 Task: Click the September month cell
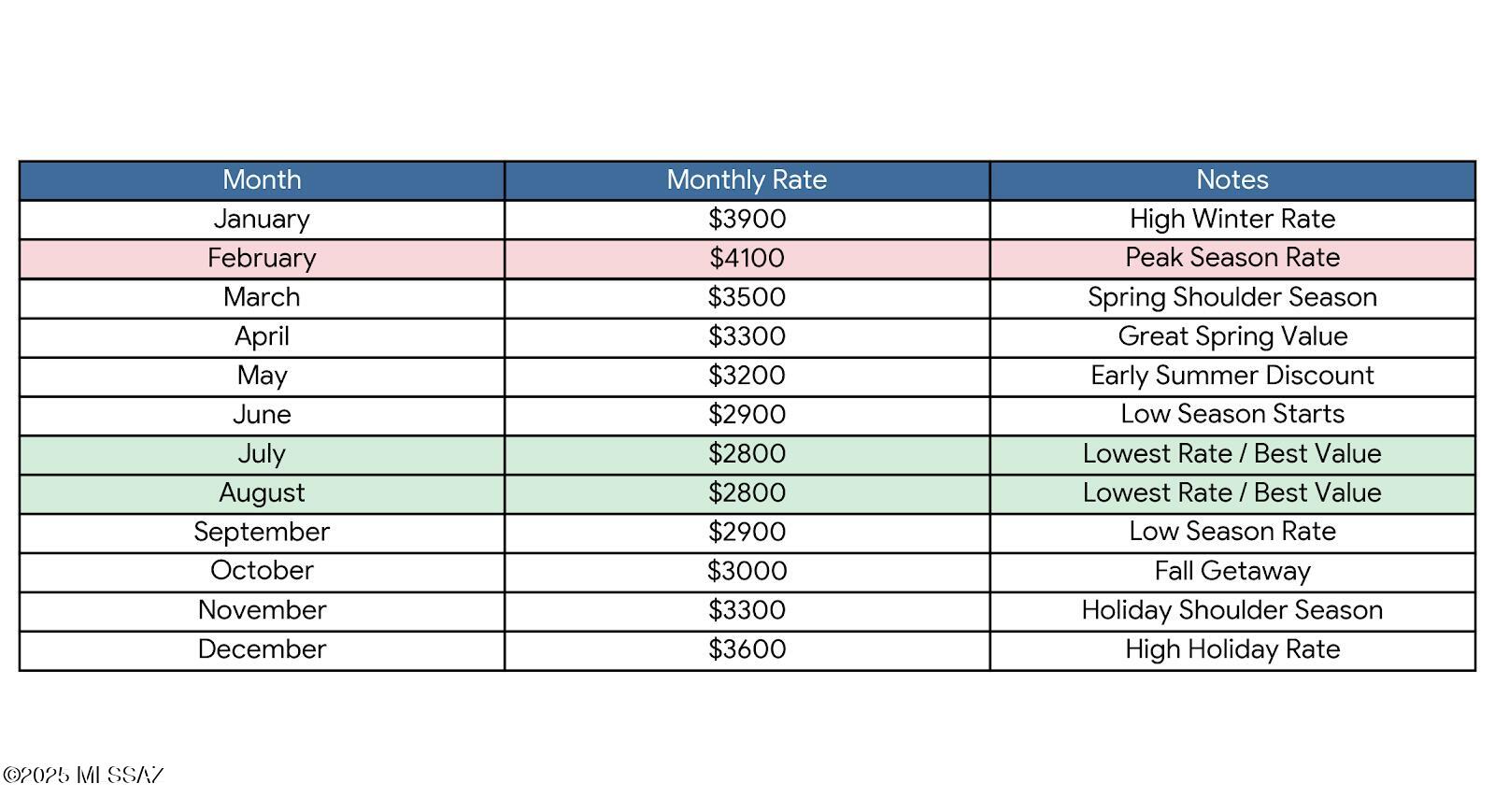(262, 533)
